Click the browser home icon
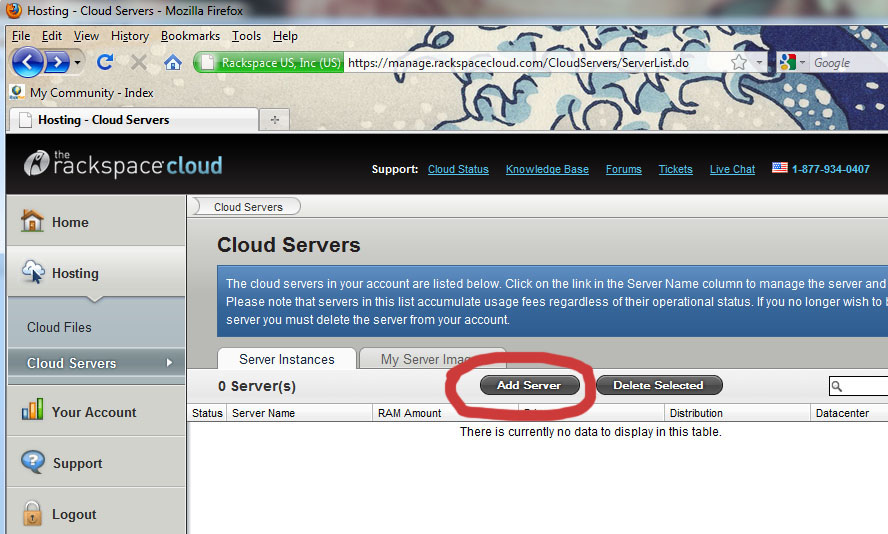Image resolution: width=888 pixels, height=534 pixels. point(172,62)
